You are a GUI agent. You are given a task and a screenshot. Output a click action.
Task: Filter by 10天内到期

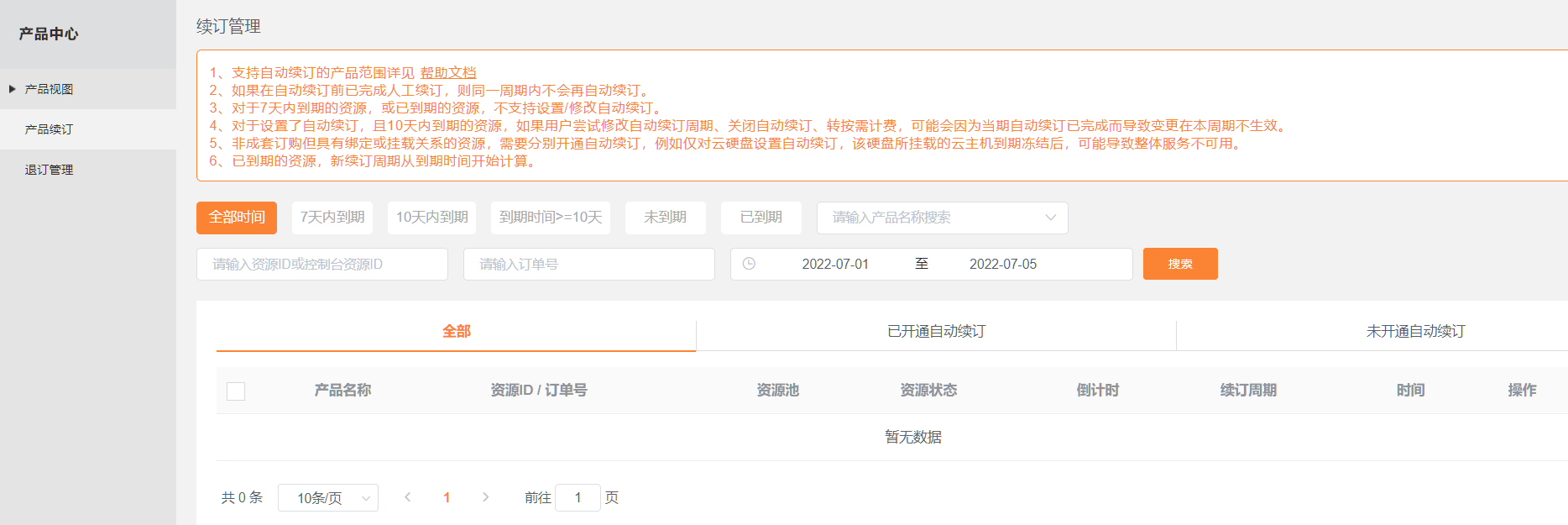[431, 218]
